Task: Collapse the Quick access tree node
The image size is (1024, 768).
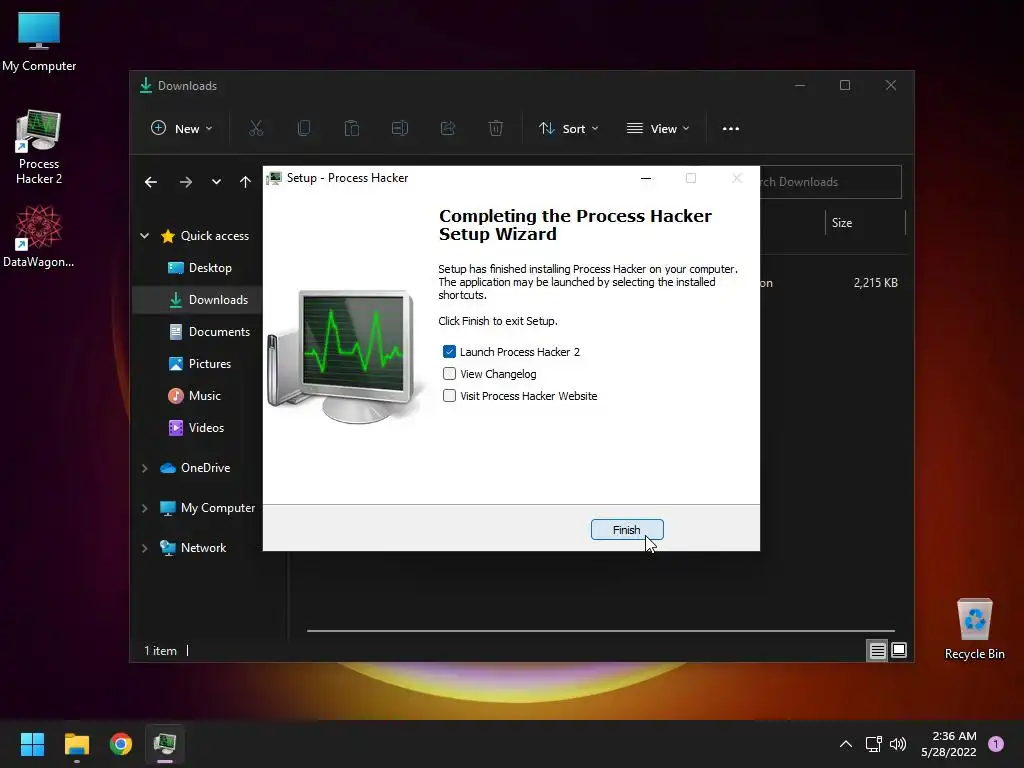Action: coord(144,236)
